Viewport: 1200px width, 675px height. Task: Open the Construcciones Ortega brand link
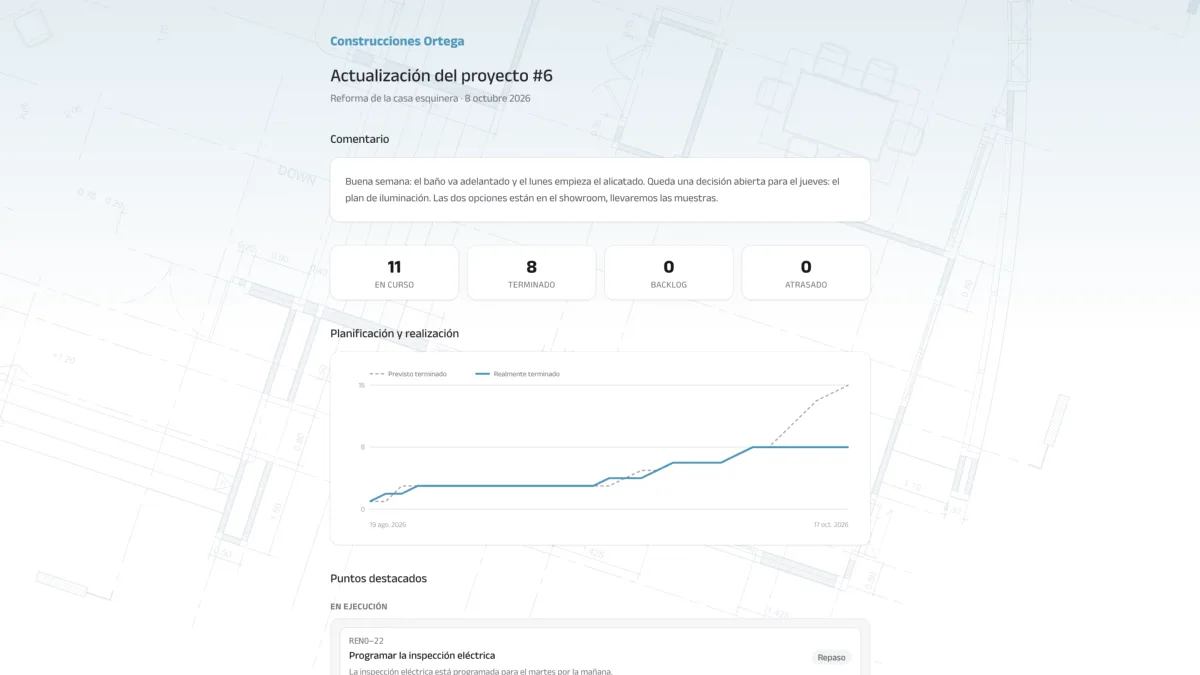pos(397,41)
